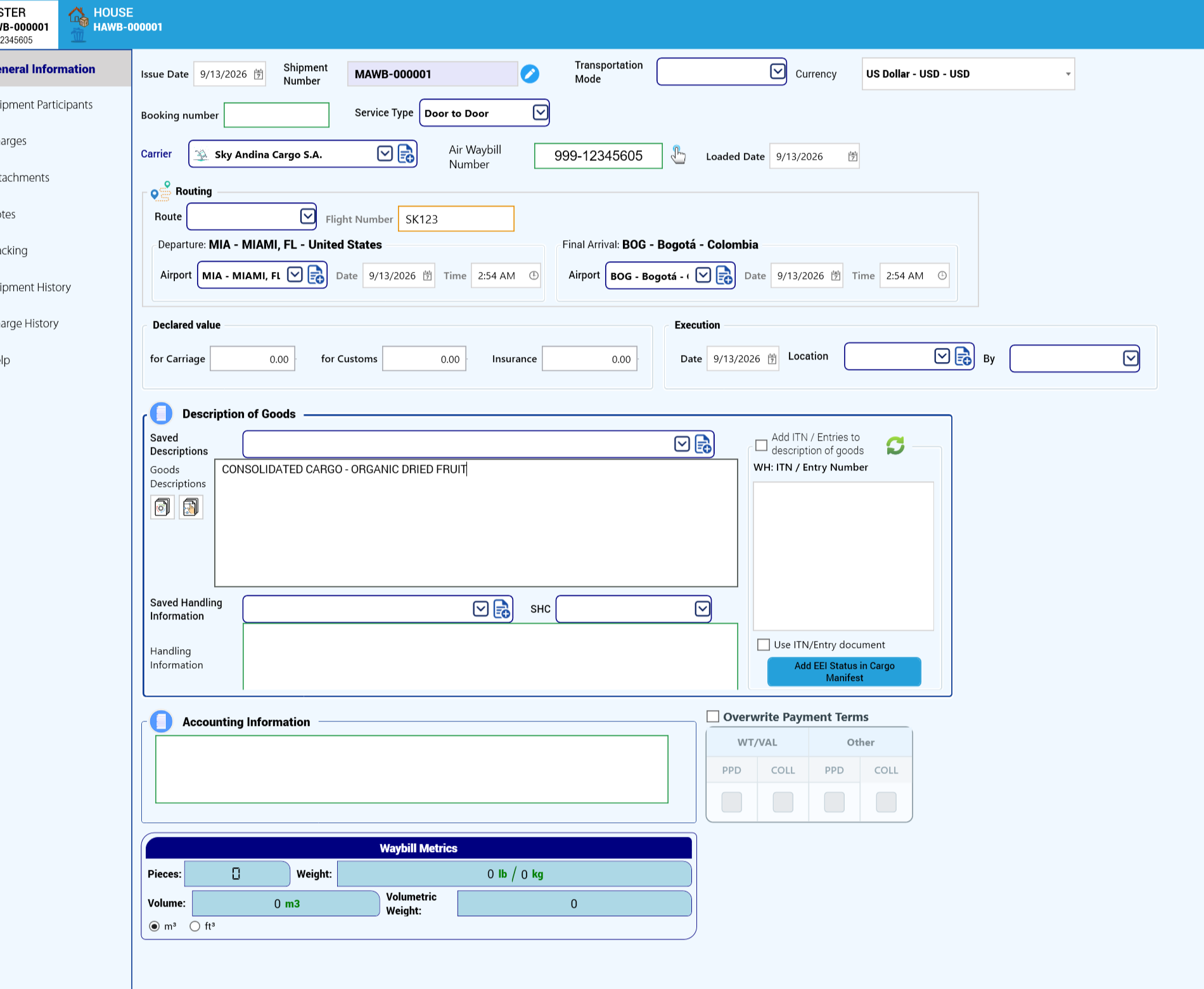Click the green refresh ITN entries icon
Image resolution: width=1204 pixels, height=989 pixels.
(895, 445)
